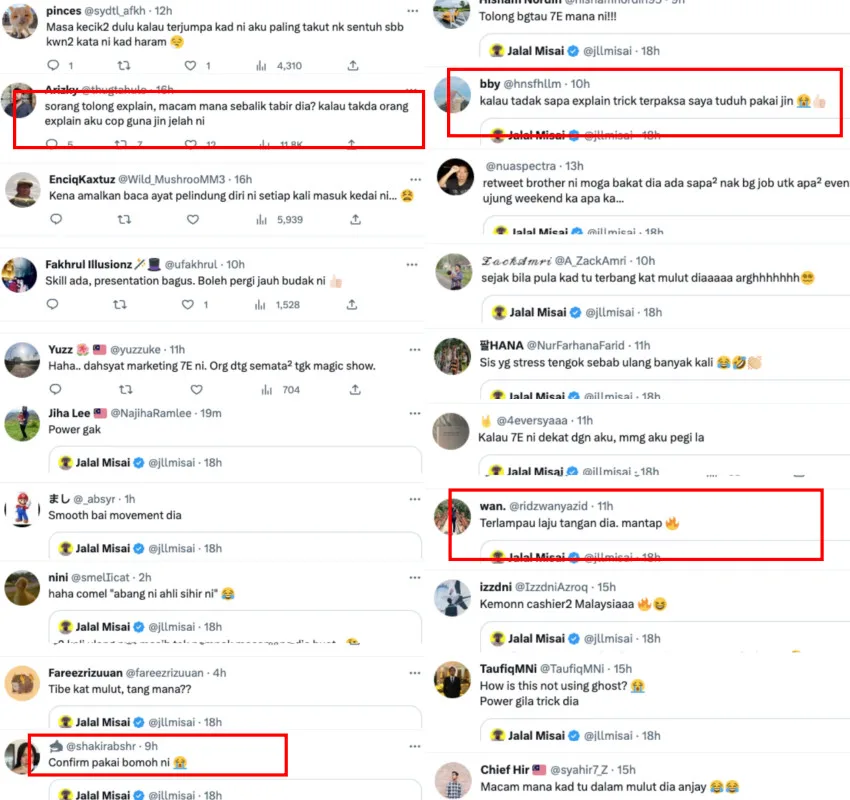Open Jalal Misai quoted tweet under Power gak
Viewport: 850px width, 800px height.
tap(235, 462)
